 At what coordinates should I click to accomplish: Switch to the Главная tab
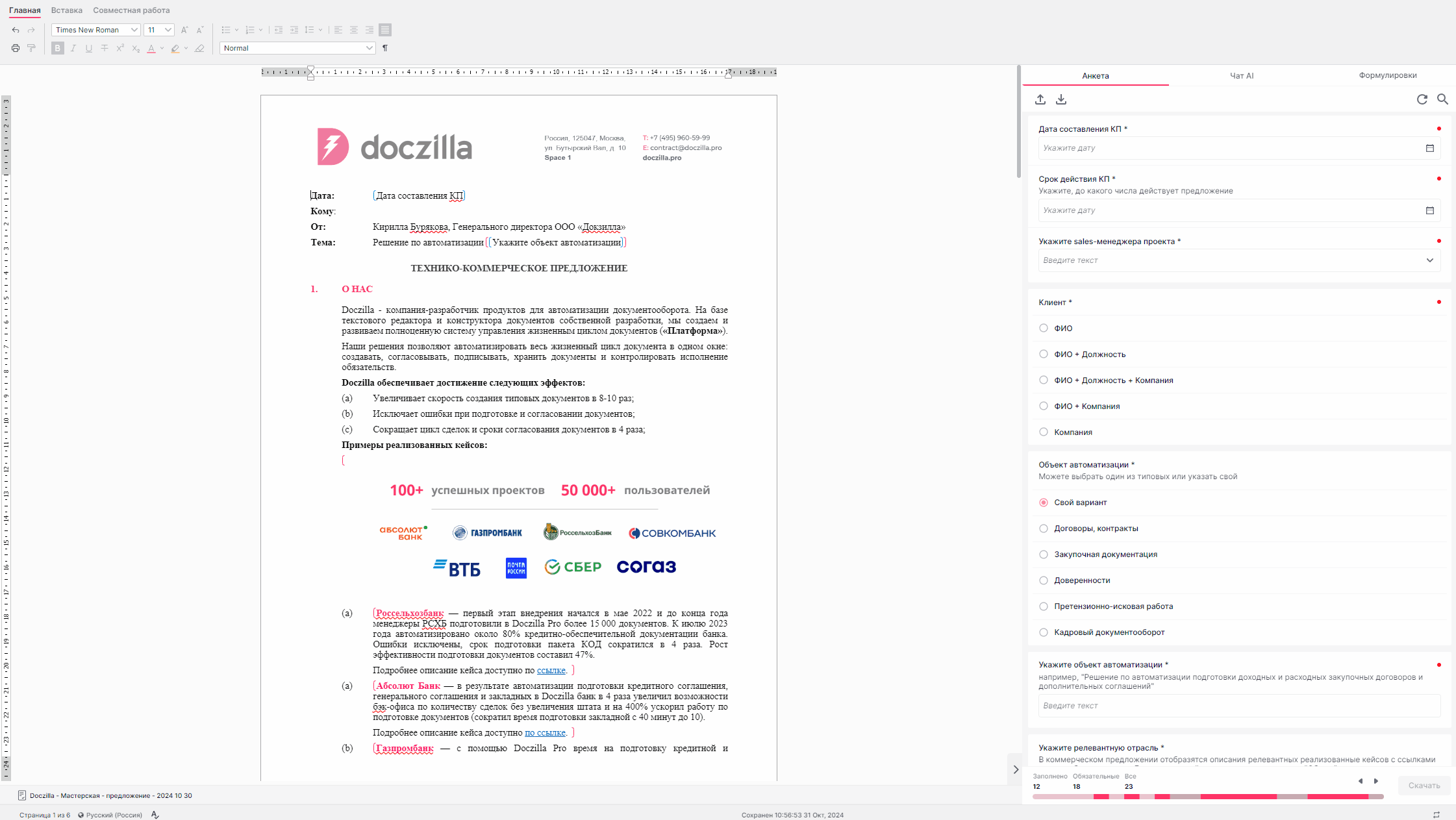pos(25,10)
